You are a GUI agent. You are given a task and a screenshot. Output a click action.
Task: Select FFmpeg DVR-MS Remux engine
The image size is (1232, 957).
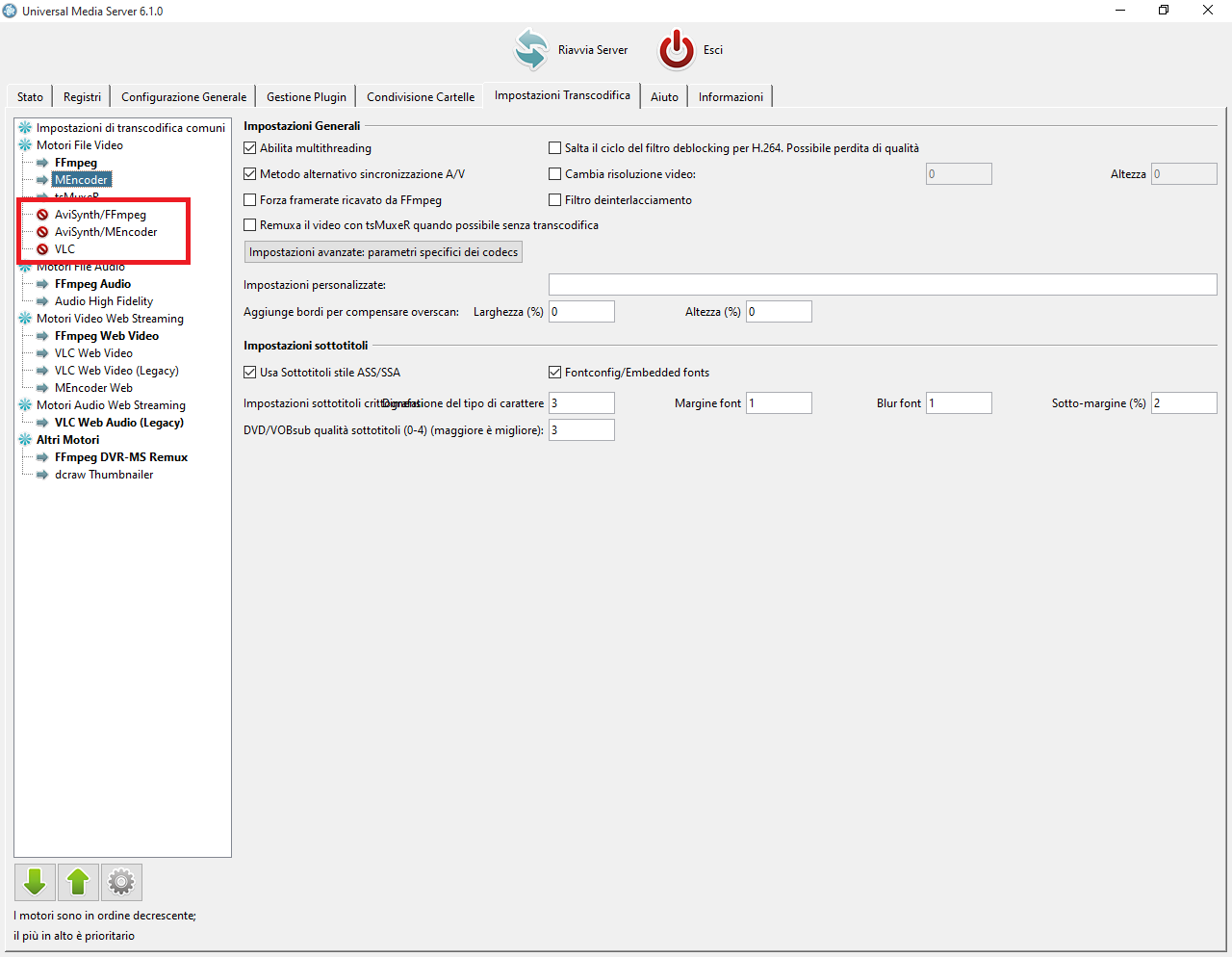(x=121, y=457)
